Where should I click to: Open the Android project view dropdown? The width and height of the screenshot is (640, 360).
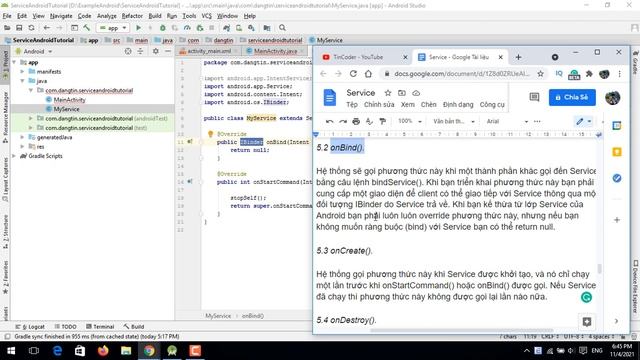pyautogui.click(x=34, y=51)
